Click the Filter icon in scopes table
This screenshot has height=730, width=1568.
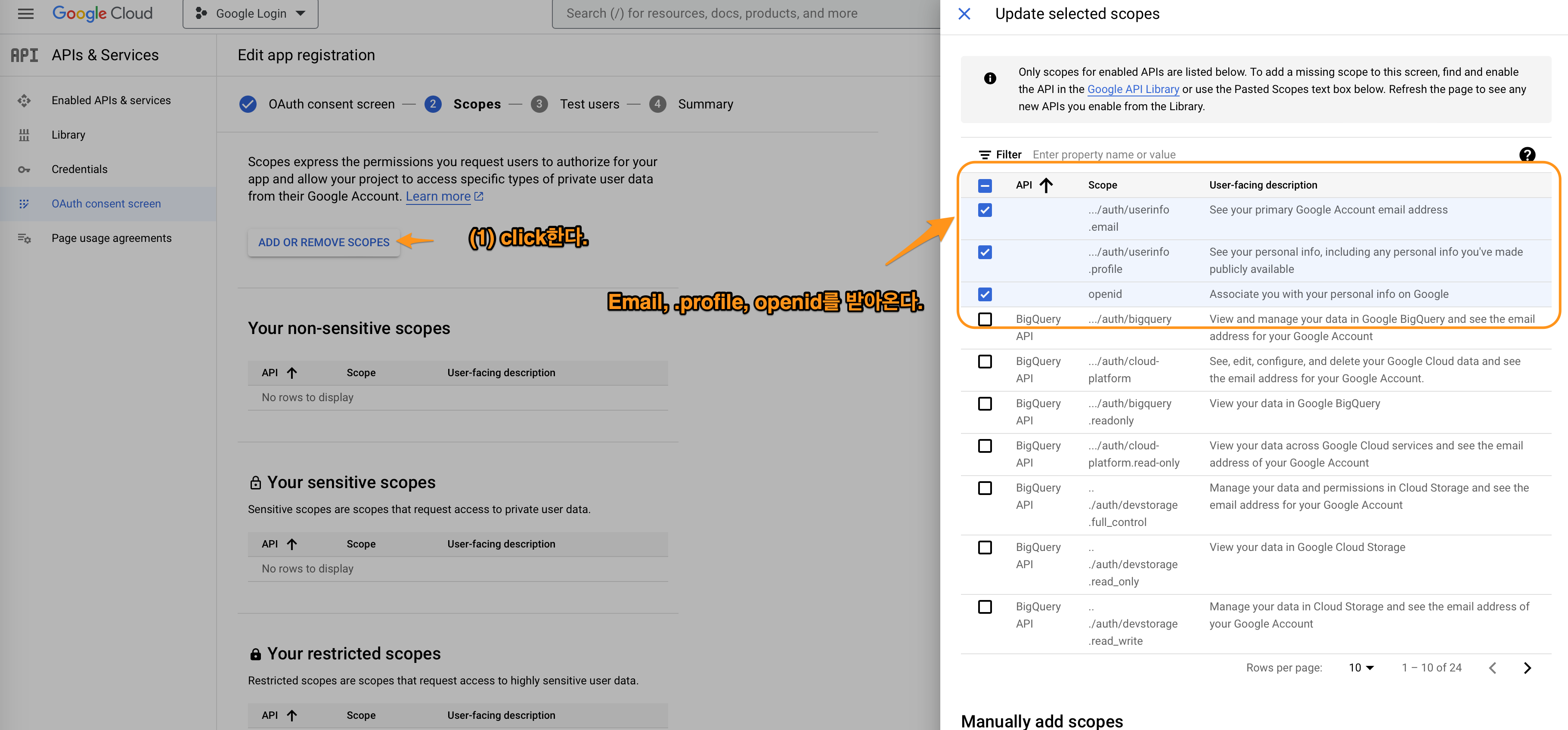coord(984,155)
